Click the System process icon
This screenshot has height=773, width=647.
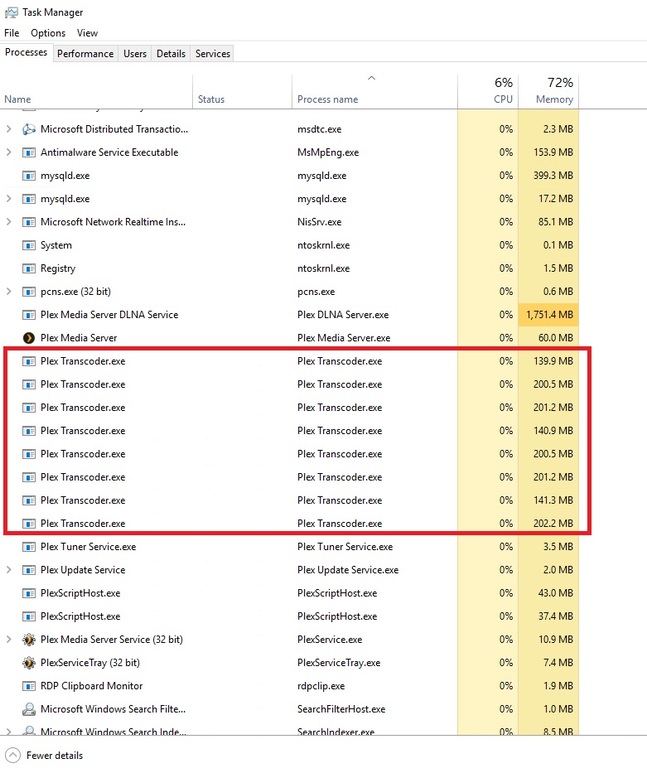(x=29, y=245)
